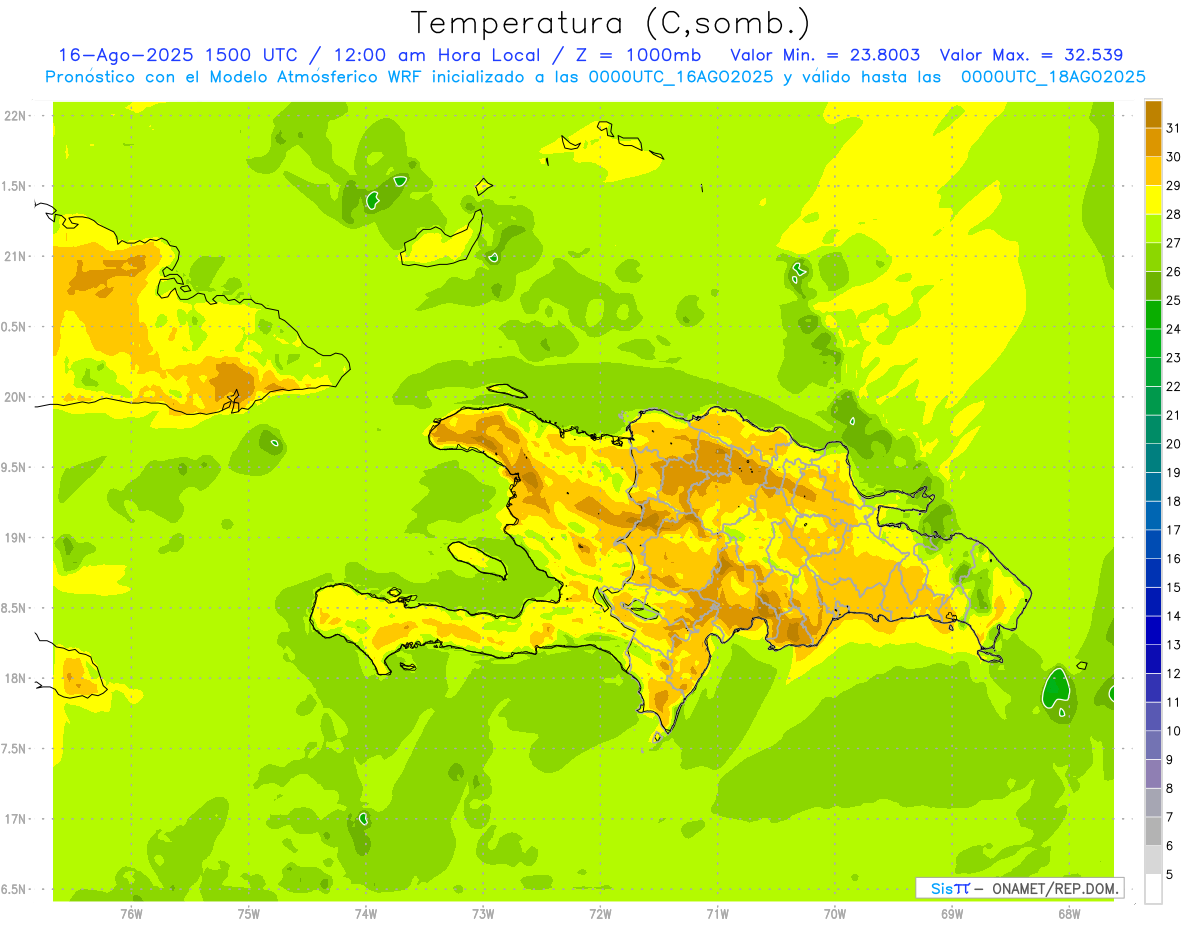Click the legend value '13'
The height and width of the screenshot is (927, 1200).
pyautogui.click(x=1173, y=645)
